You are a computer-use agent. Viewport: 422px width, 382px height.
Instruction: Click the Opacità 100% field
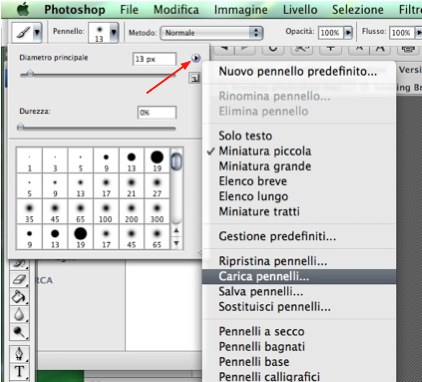pyautogui.click(x=331, y=33)
